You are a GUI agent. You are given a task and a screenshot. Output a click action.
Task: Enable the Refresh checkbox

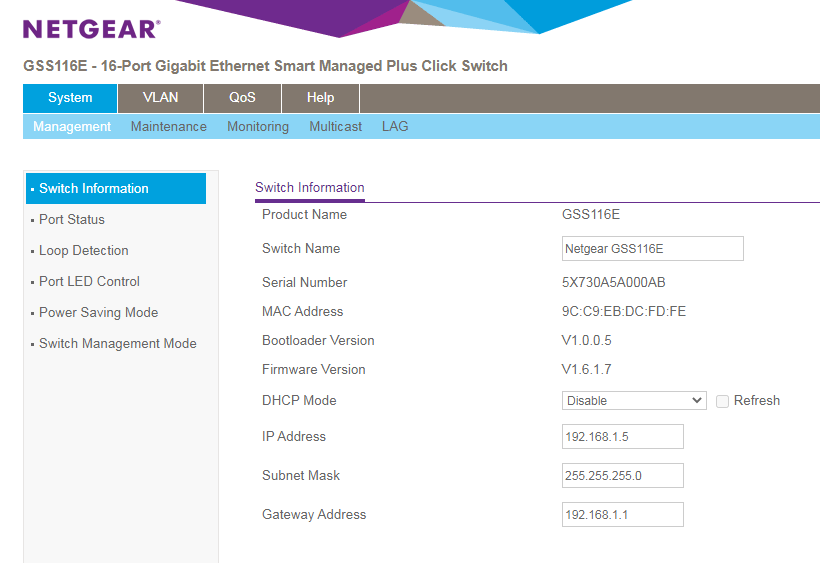[x=722, y=401]
